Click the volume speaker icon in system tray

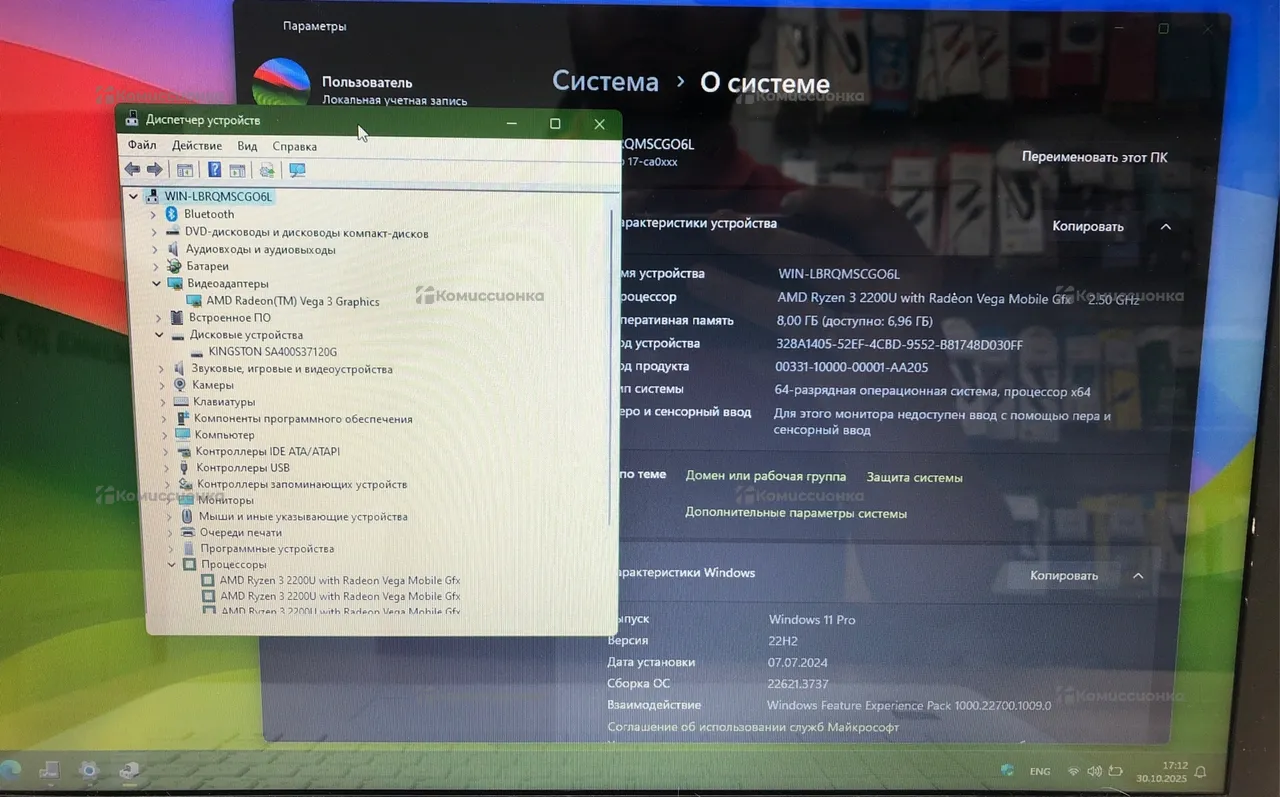[x=1094, y=772]
